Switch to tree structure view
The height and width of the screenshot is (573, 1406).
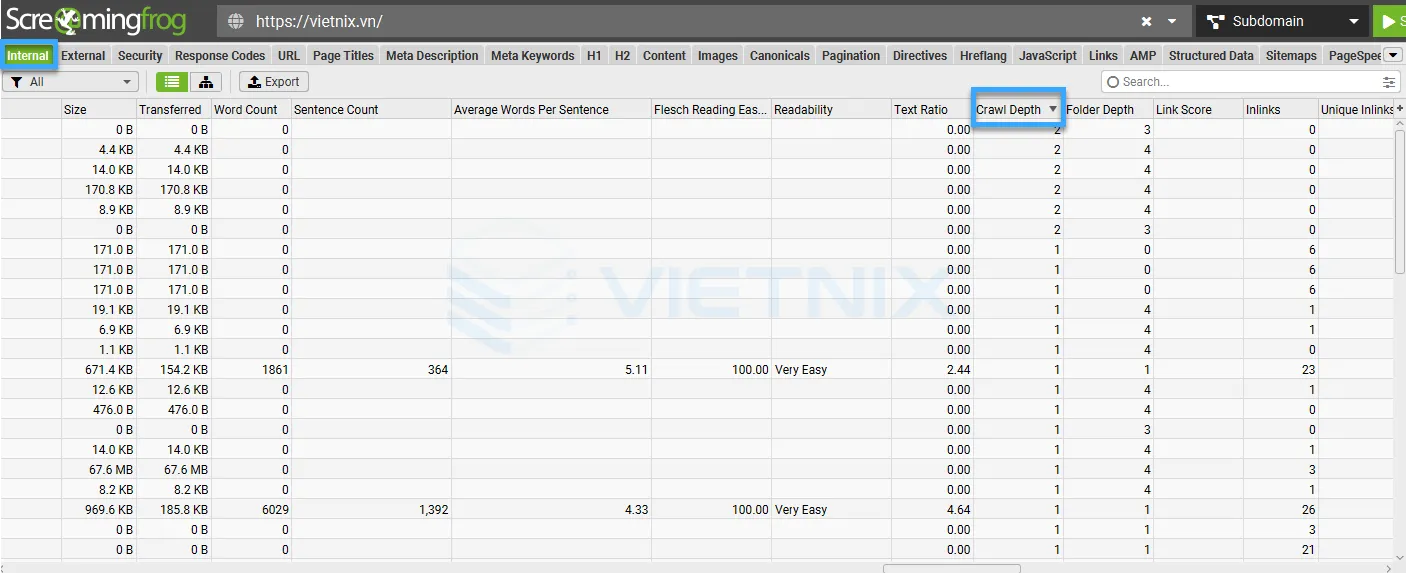coord(205,82)
